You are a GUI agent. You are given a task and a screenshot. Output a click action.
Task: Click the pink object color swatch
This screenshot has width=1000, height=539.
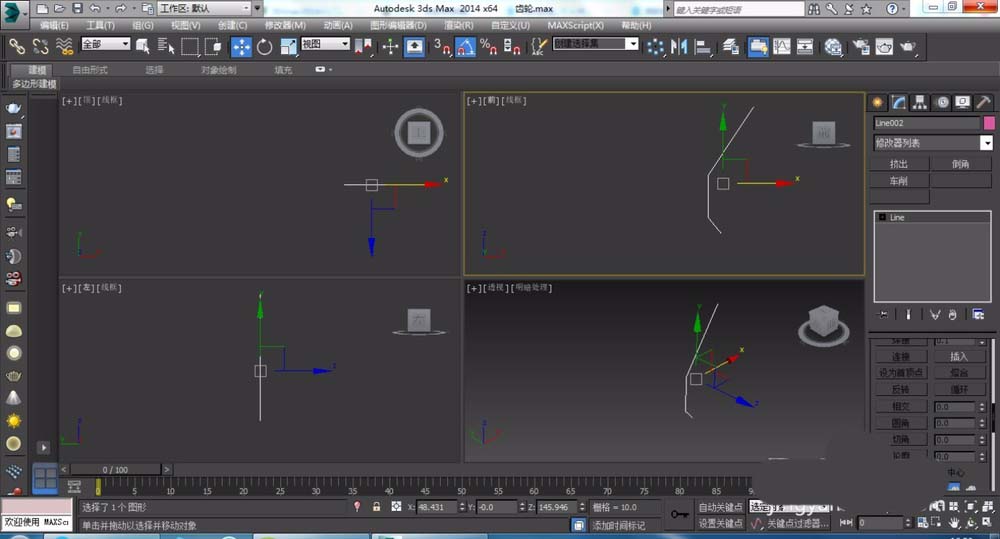click(989, 123)
